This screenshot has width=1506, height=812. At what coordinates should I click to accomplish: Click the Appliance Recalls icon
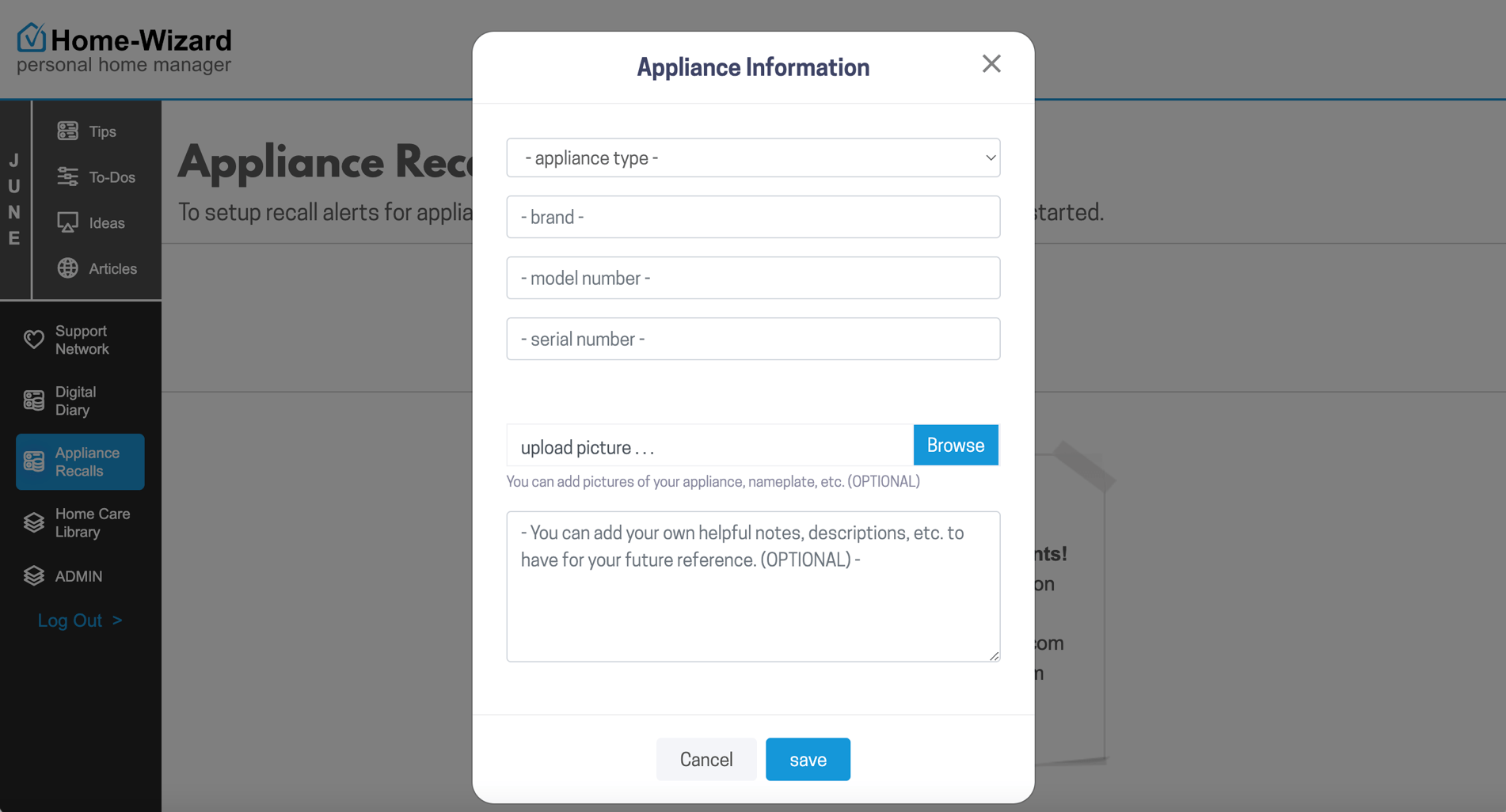[32, 461]
